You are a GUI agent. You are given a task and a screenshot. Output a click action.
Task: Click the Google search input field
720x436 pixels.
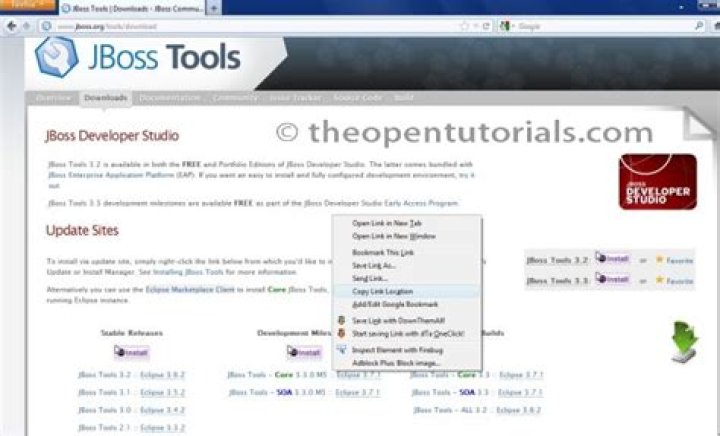coord(604,27)
